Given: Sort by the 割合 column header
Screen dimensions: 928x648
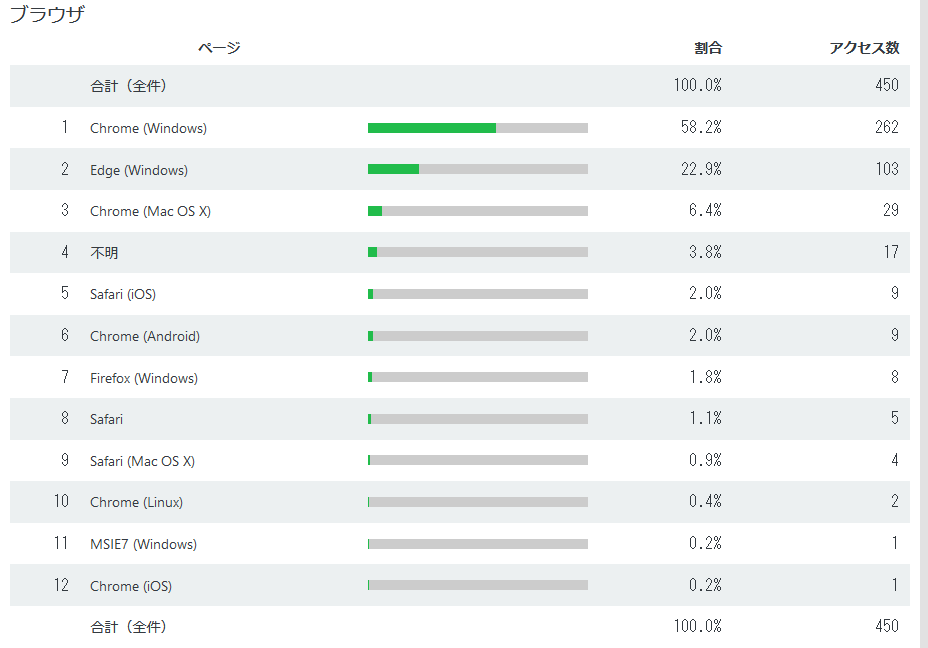Looking at the screenshot, I should pos(708,48).
